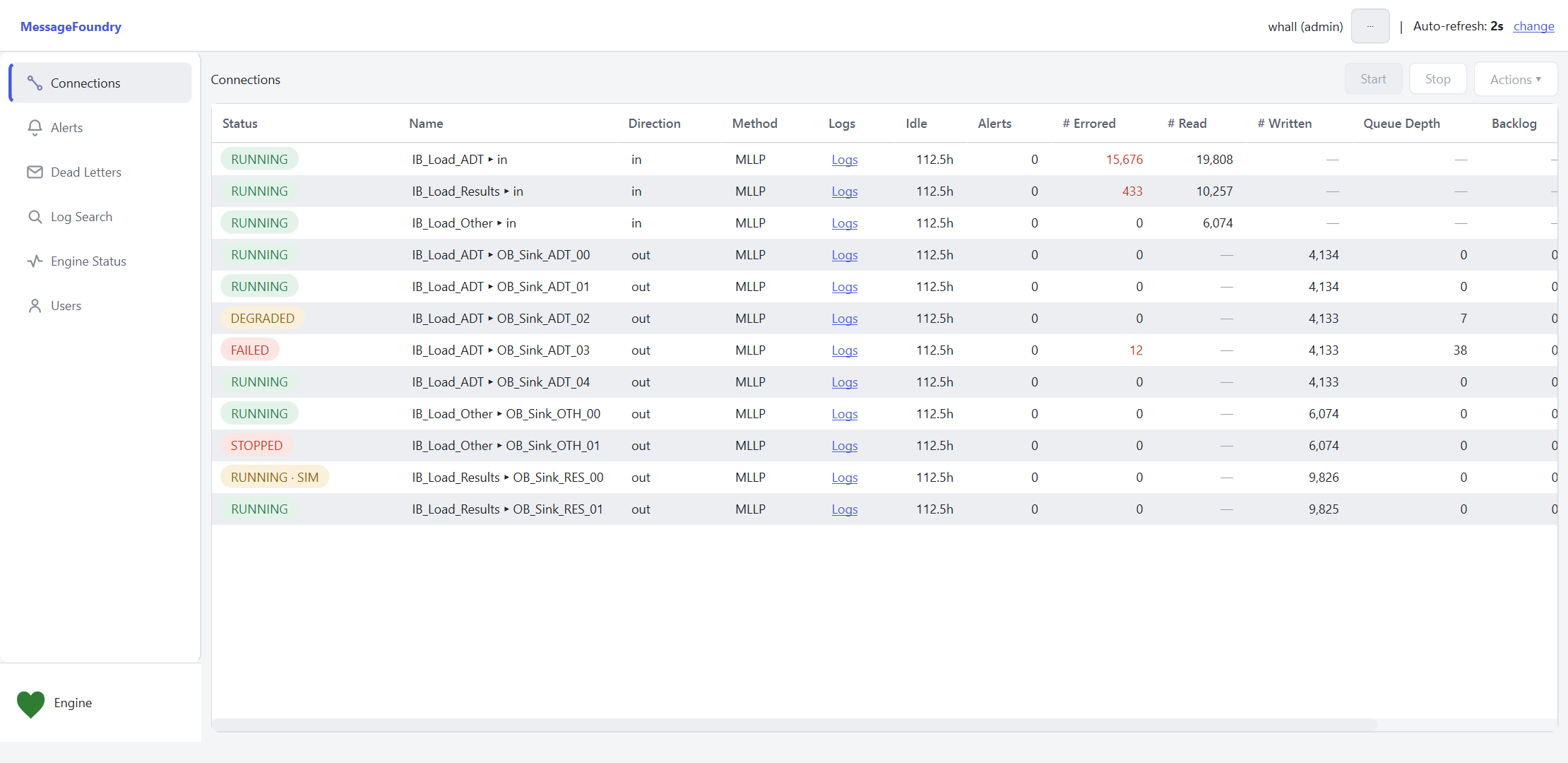1568x763 pixels.
Task: Click errored count 15,676
Action: (x=1124, y=160)
